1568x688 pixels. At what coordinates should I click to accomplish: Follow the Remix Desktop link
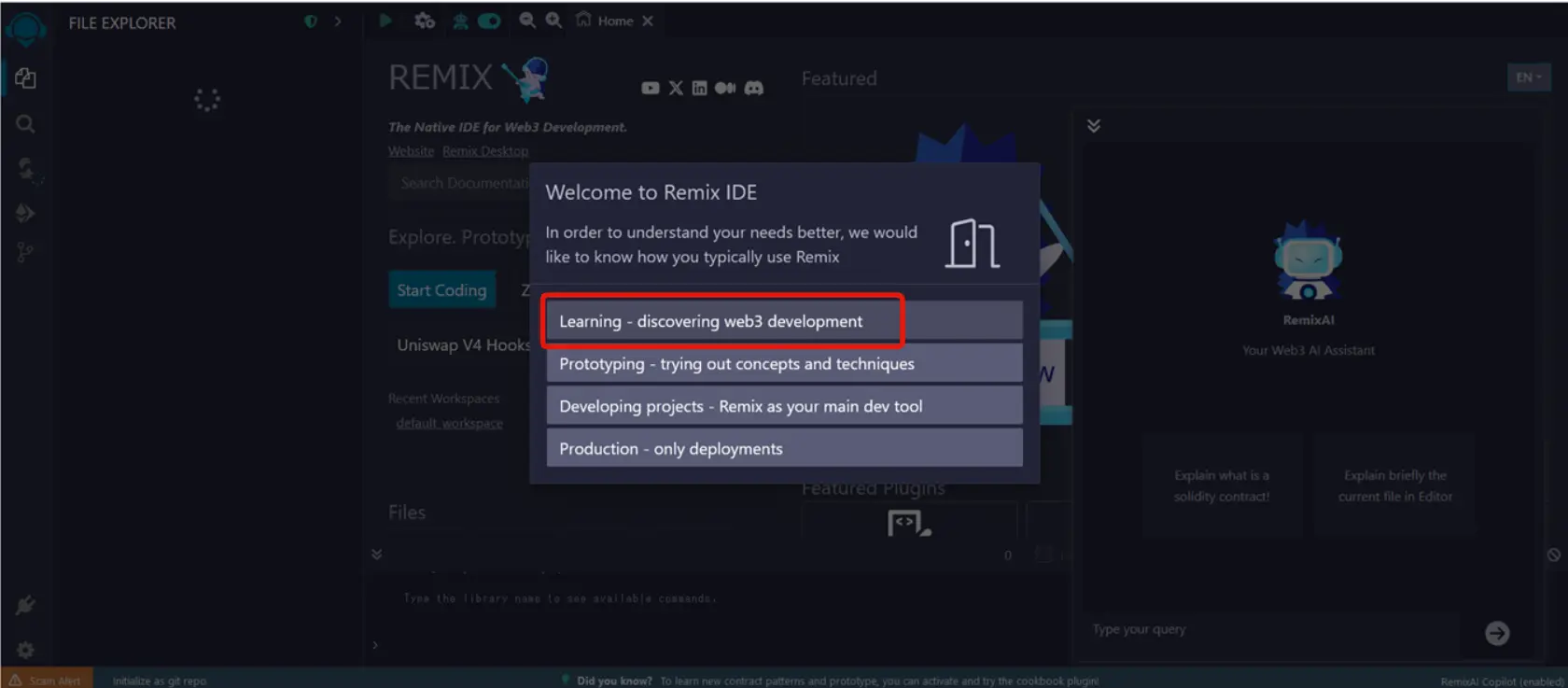coord(485,151)
